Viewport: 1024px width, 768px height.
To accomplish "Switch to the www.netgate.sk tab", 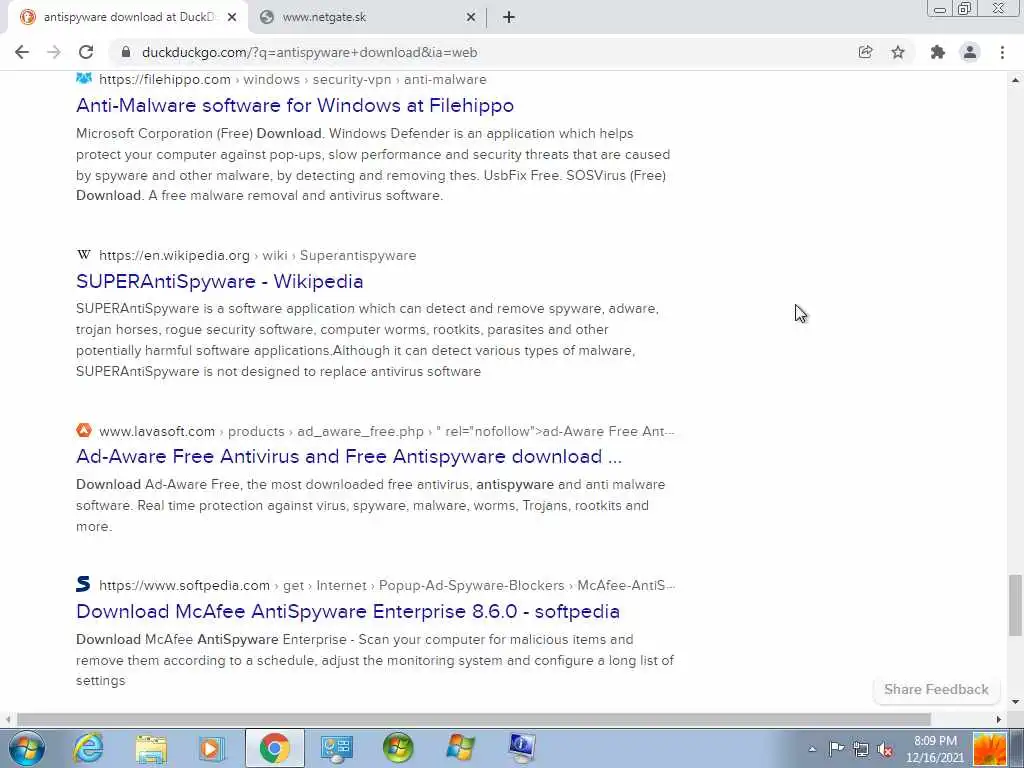I will (366, 18).
